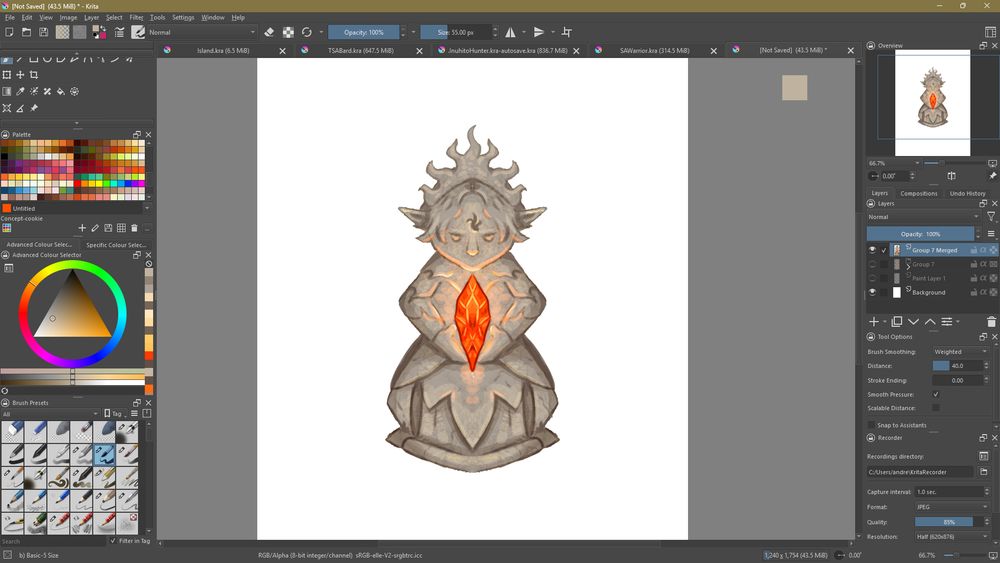Duplicate the selected layer
The width and height of the screenshot is (1000, 563).
[x=897, y=321]
